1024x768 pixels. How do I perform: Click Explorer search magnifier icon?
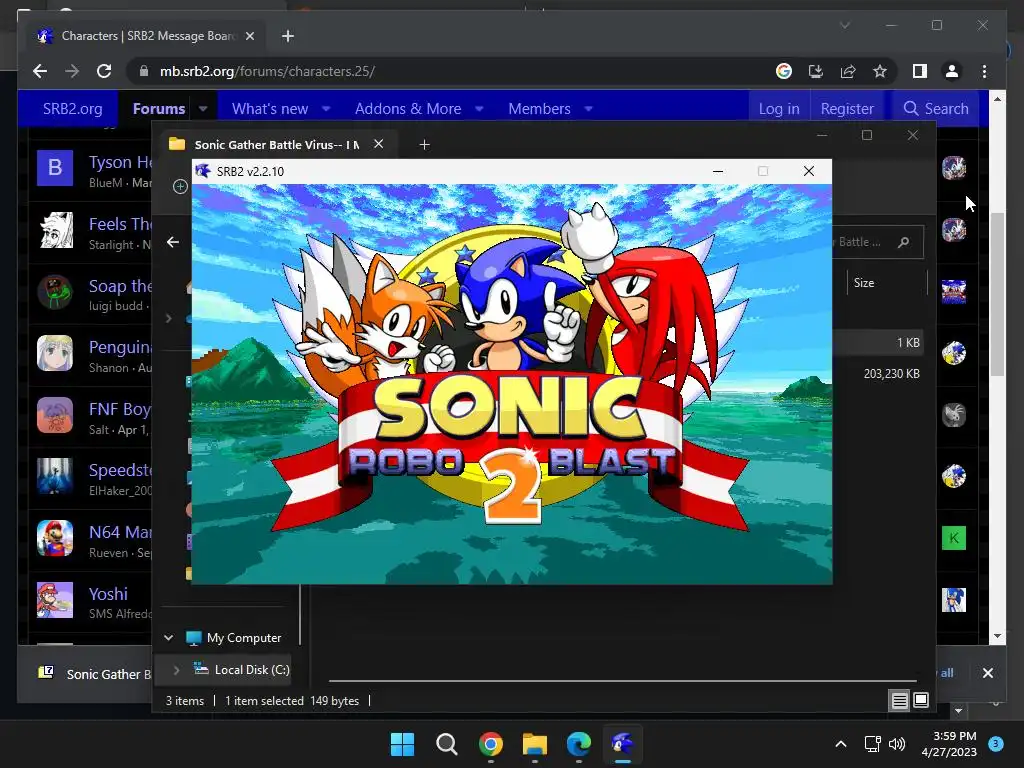[x=903, y=242]
